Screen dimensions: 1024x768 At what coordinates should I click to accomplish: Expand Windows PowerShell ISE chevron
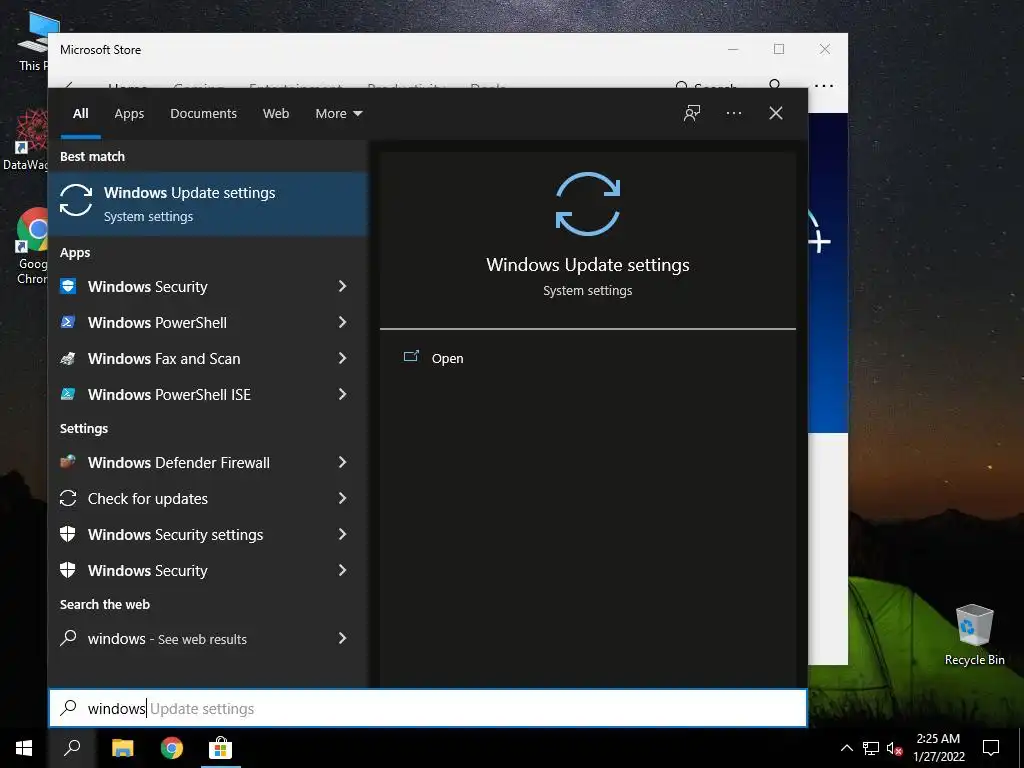tap(342, 394)
